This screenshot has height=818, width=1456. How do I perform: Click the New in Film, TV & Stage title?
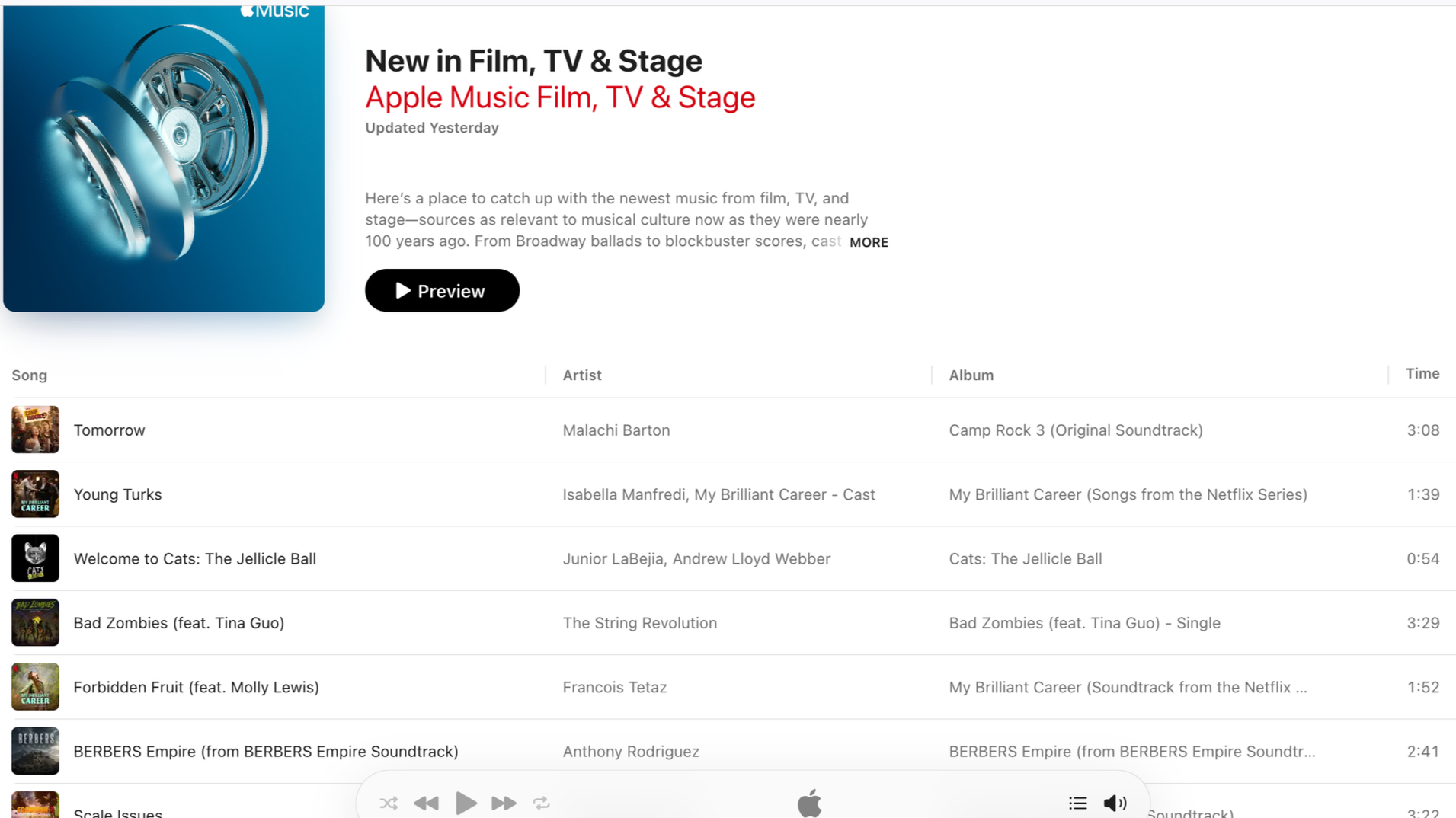click(x=533, y=61)
